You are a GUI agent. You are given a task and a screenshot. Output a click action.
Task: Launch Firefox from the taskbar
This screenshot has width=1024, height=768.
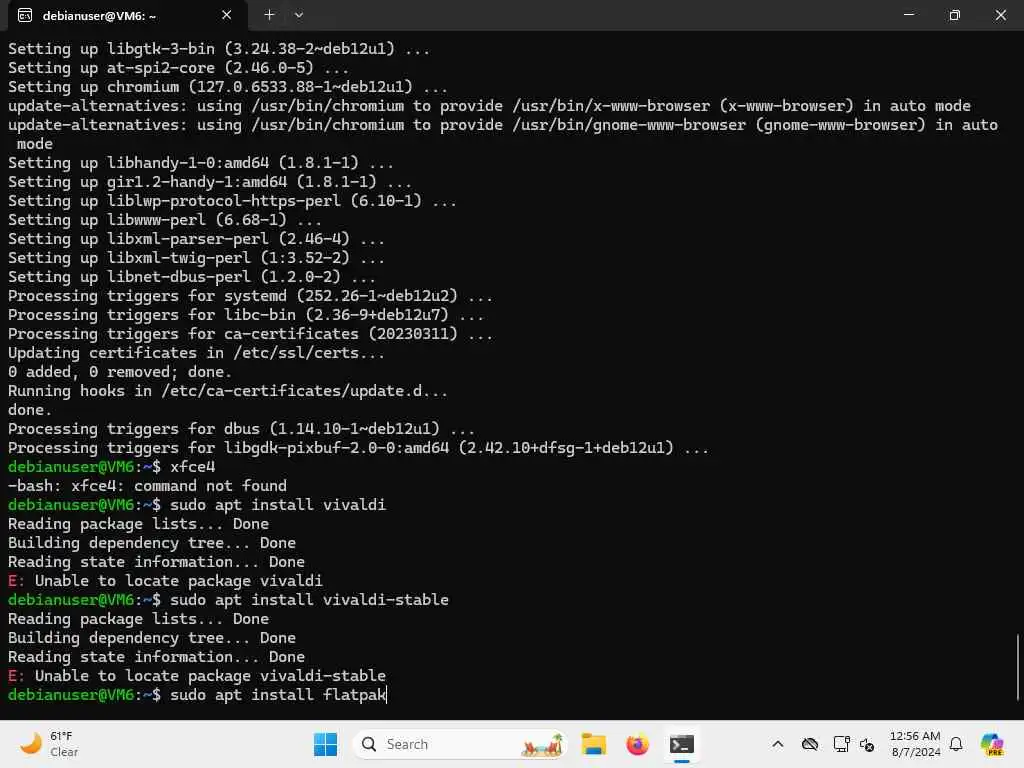click(637, 744)
